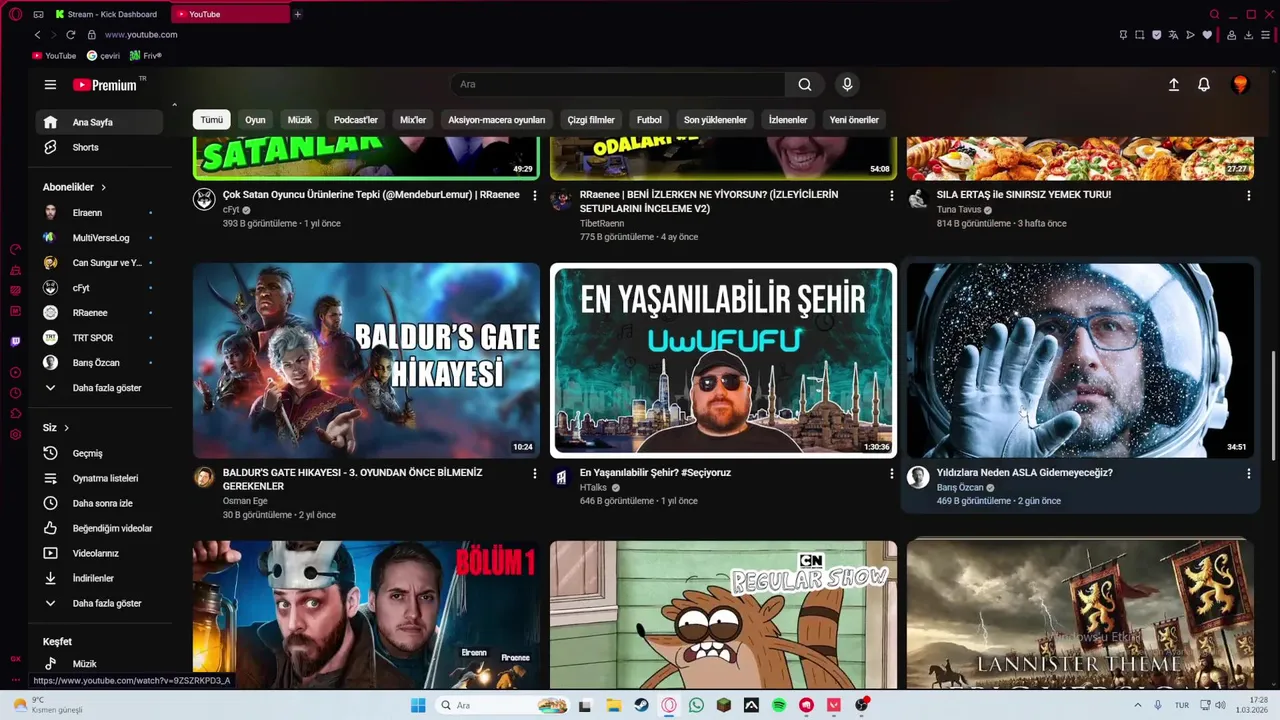Open Shorts in the sidebar
The width and height of the screenshot is (1280, 720).
pos(99,147)
